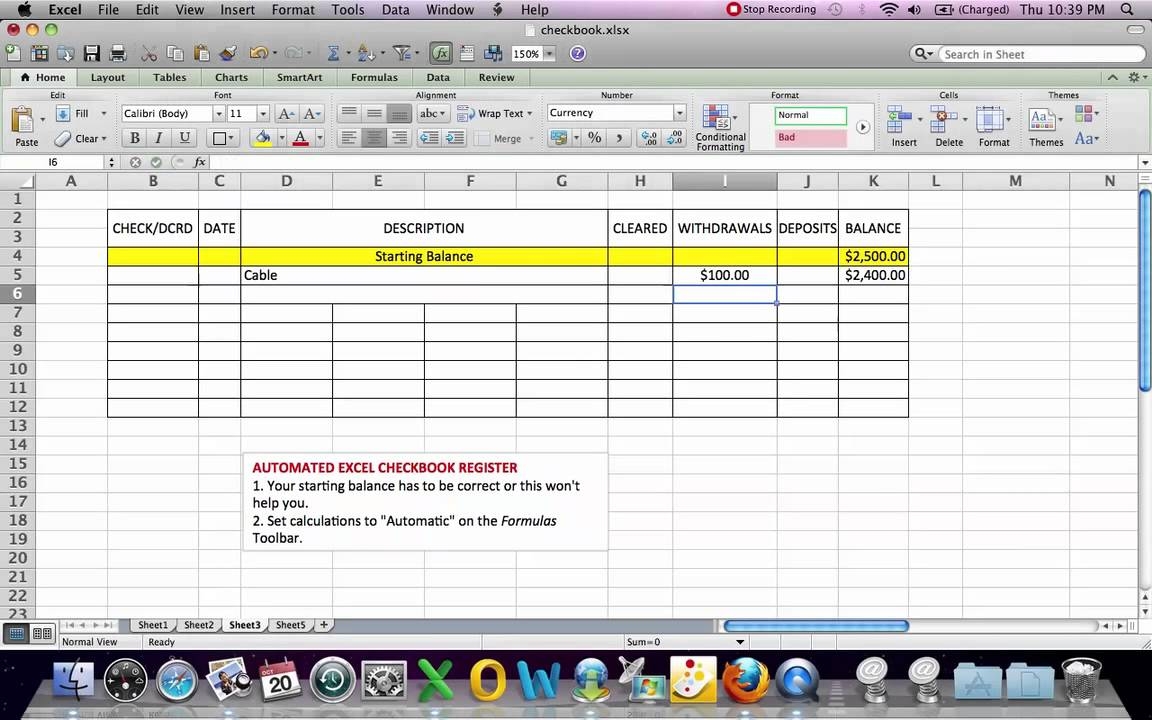
Task: Click the Themes icon in the ribbon
Action: click(1045, 120)
